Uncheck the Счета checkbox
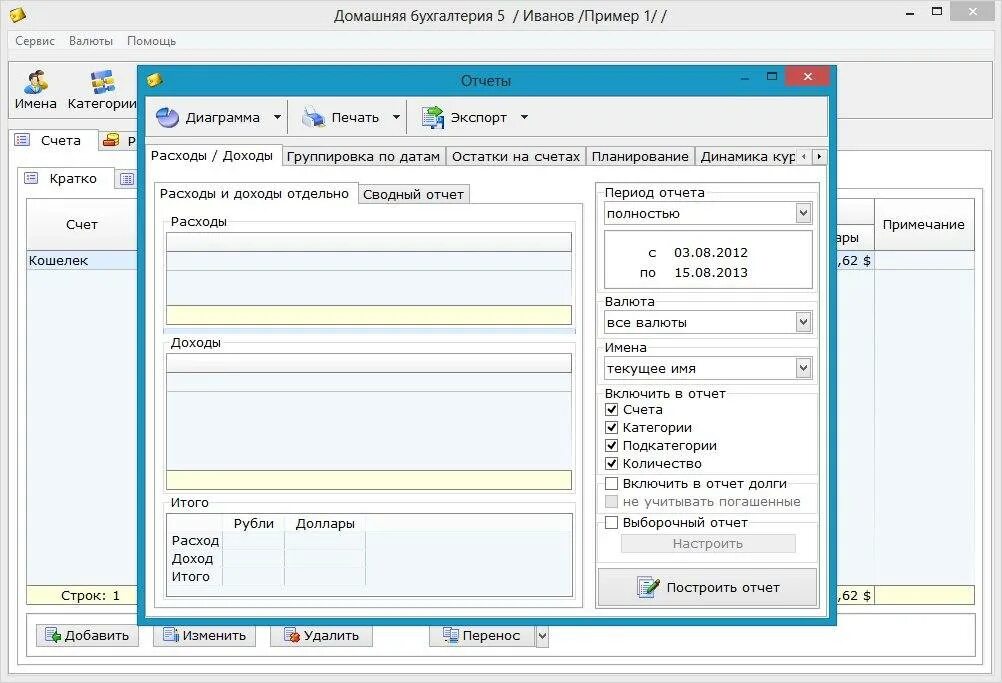This screenshot has width=1002, height=683. 612,410
